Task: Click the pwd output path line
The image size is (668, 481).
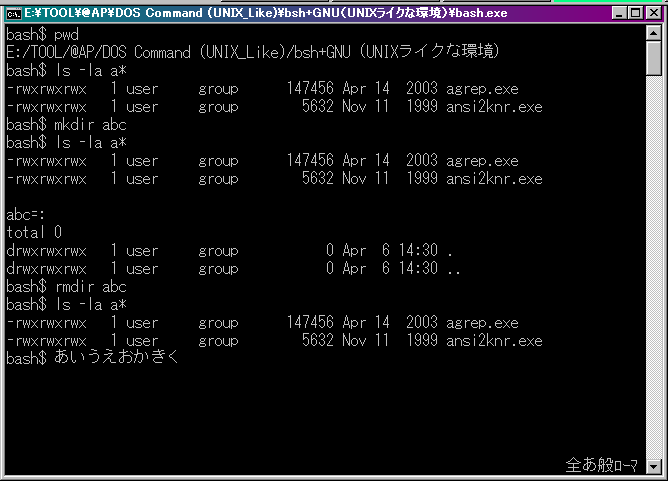Action: (253, 52)
